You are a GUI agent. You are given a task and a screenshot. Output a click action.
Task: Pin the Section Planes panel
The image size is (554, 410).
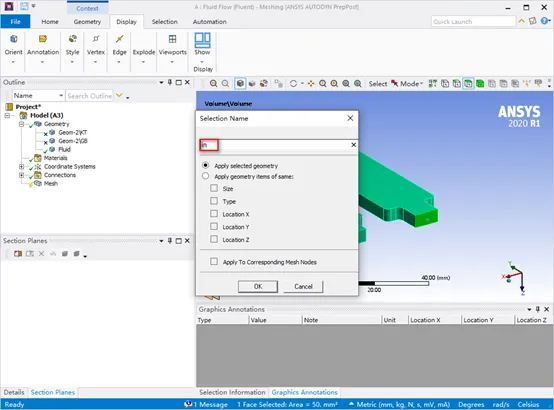coord(170,241)
